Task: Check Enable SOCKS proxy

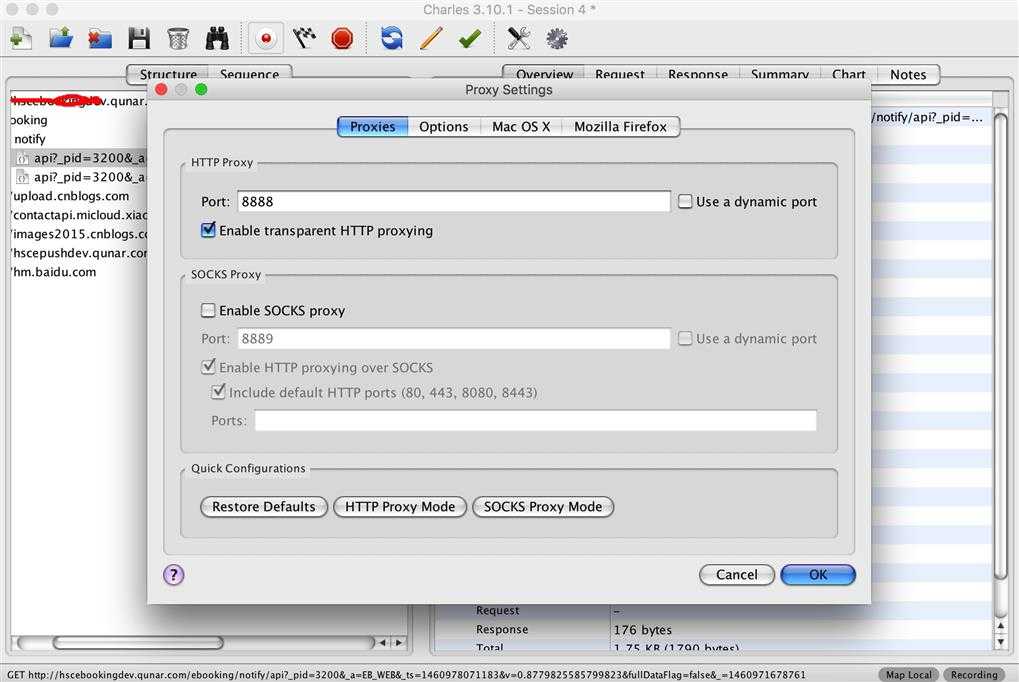Action: click(x=208, y=310)
